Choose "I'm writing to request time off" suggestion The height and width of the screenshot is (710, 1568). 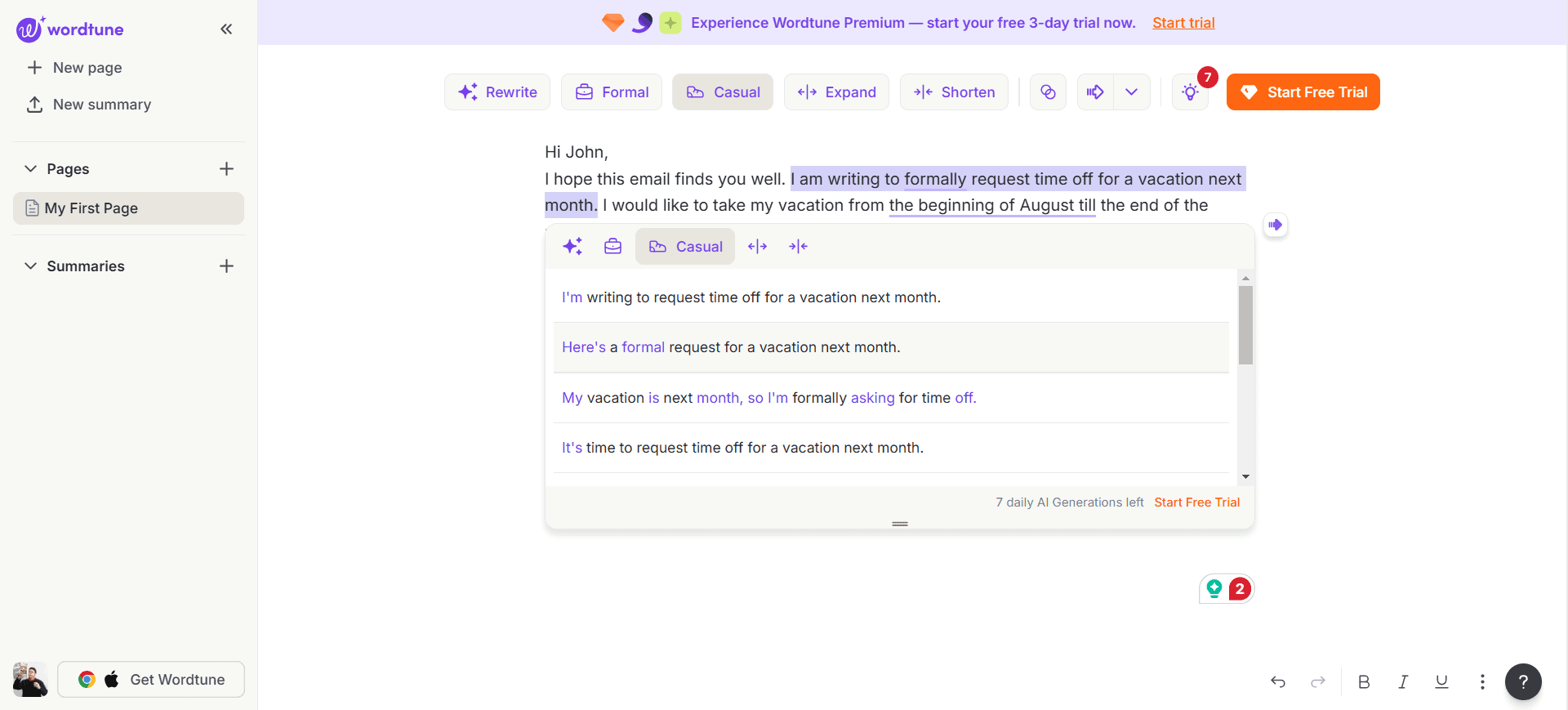891,297
